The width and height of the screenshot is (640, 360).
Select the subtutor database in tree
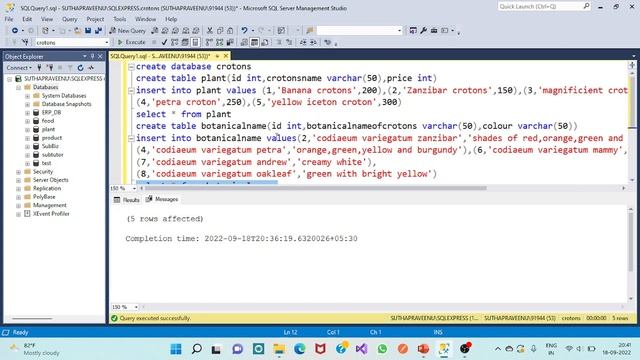click(52, 155)
